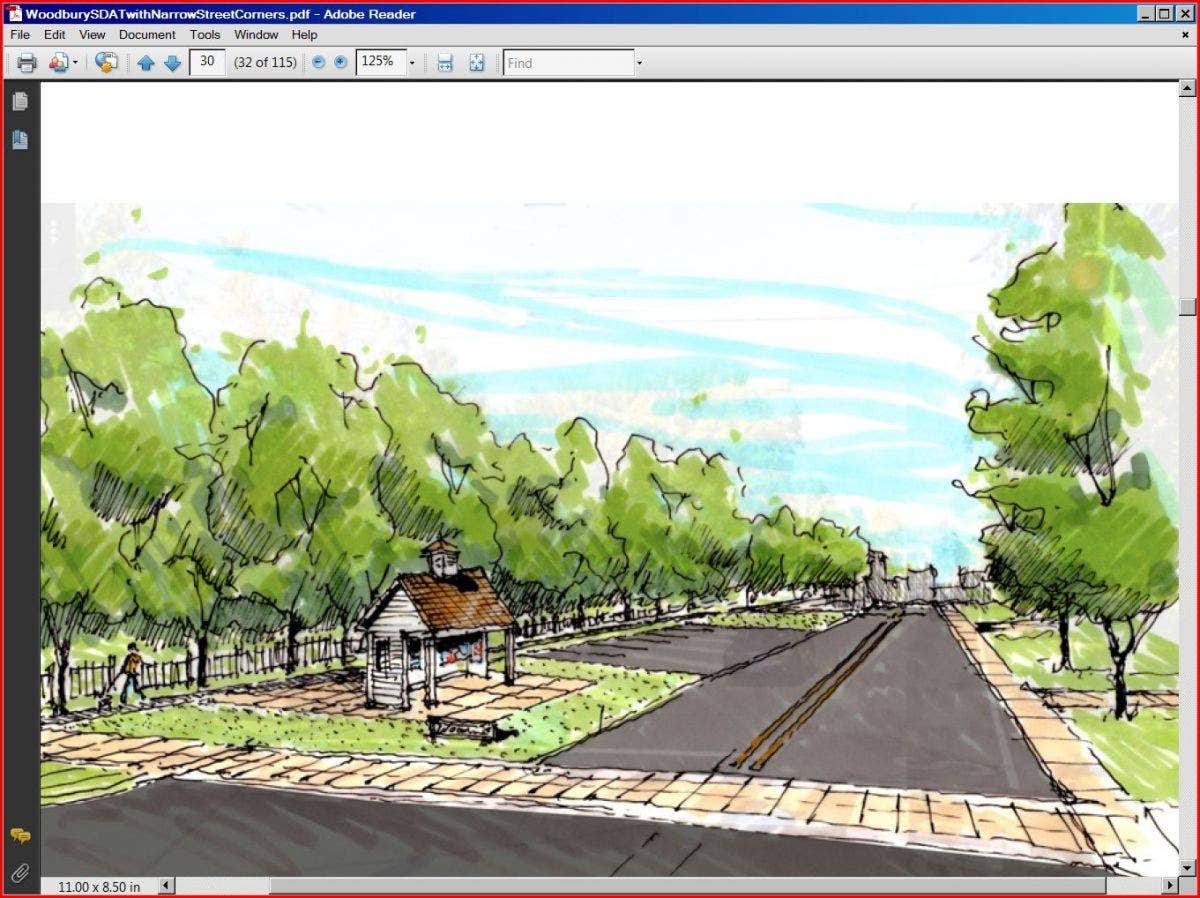Open the Comments panel icon

pyautogui.click(x=19, y=836)
